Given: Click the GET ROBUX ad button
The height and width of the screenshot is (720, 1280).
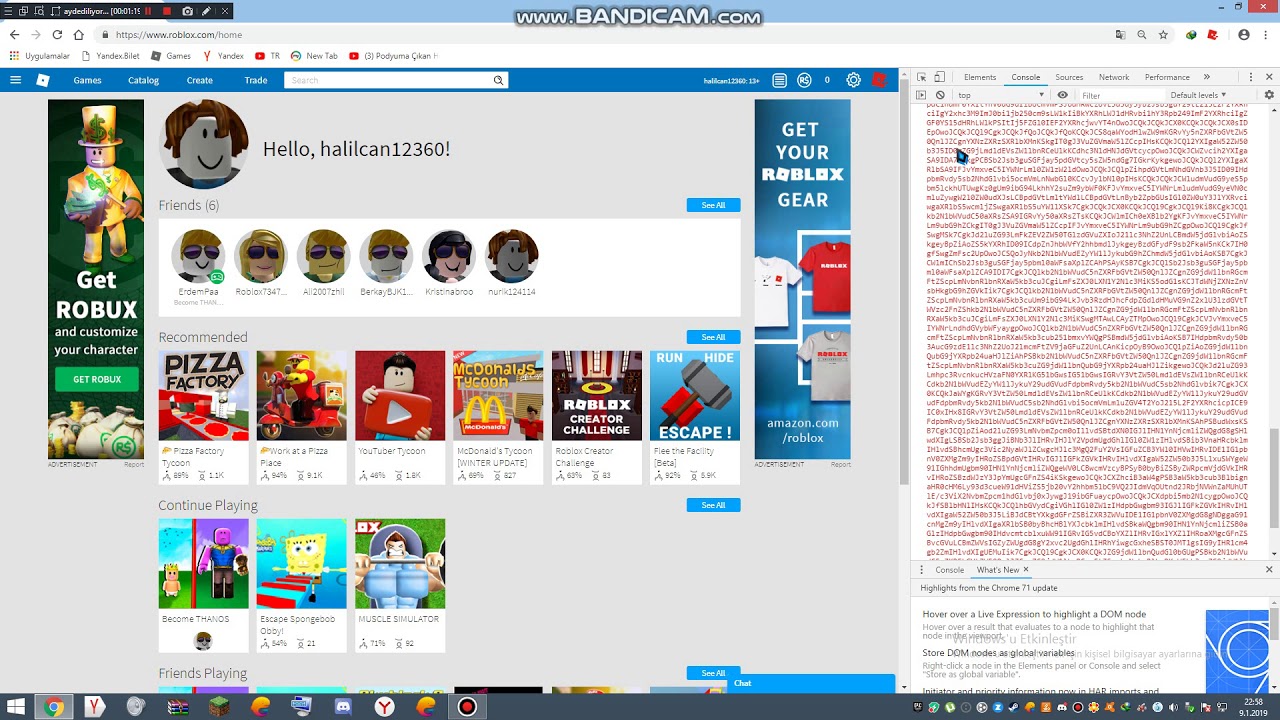Looking at the screenshot, I should pos(97,379).
